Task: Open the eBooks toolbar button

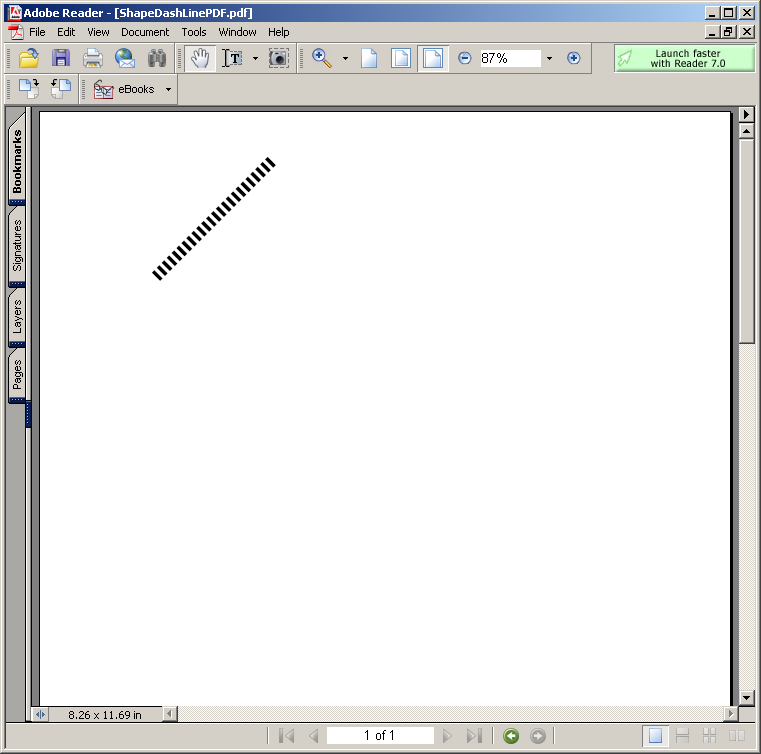Action: [x=124, y=89]
